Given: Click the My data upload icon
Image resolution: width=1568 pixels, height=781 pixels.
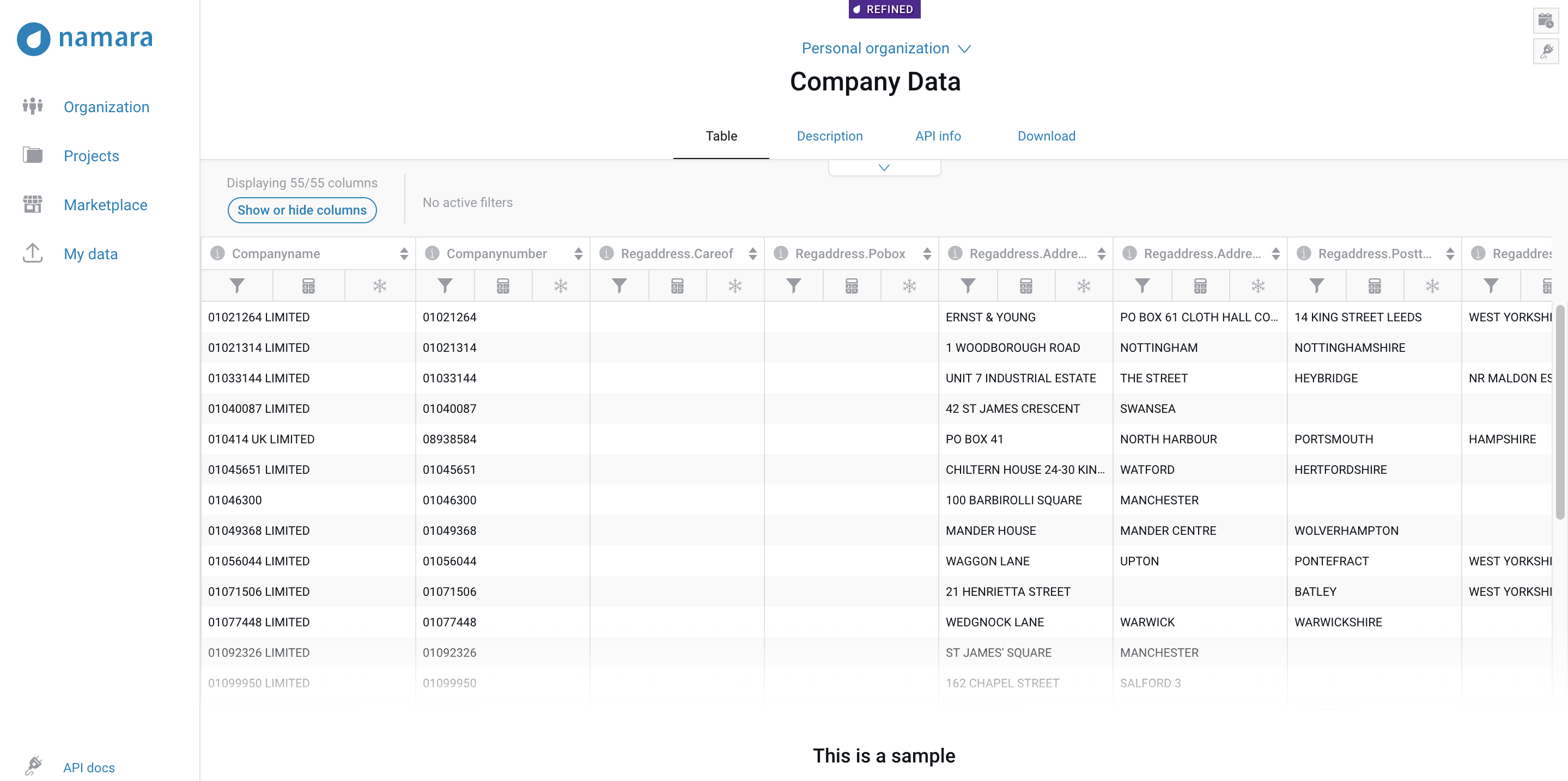Looking at the screenshot, I should (33, 253).
